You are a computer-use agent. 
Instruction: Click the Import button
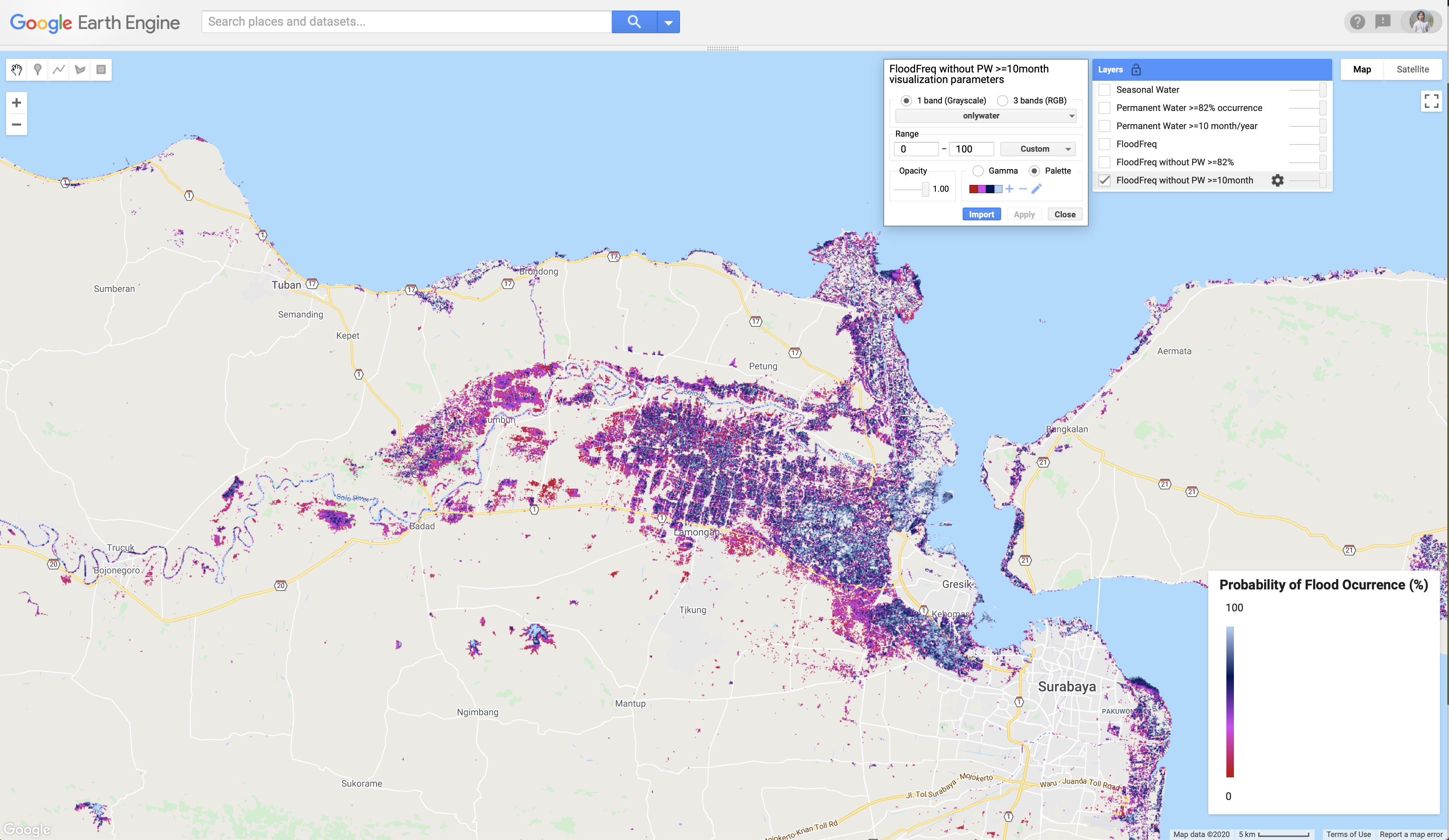point(981,214)
